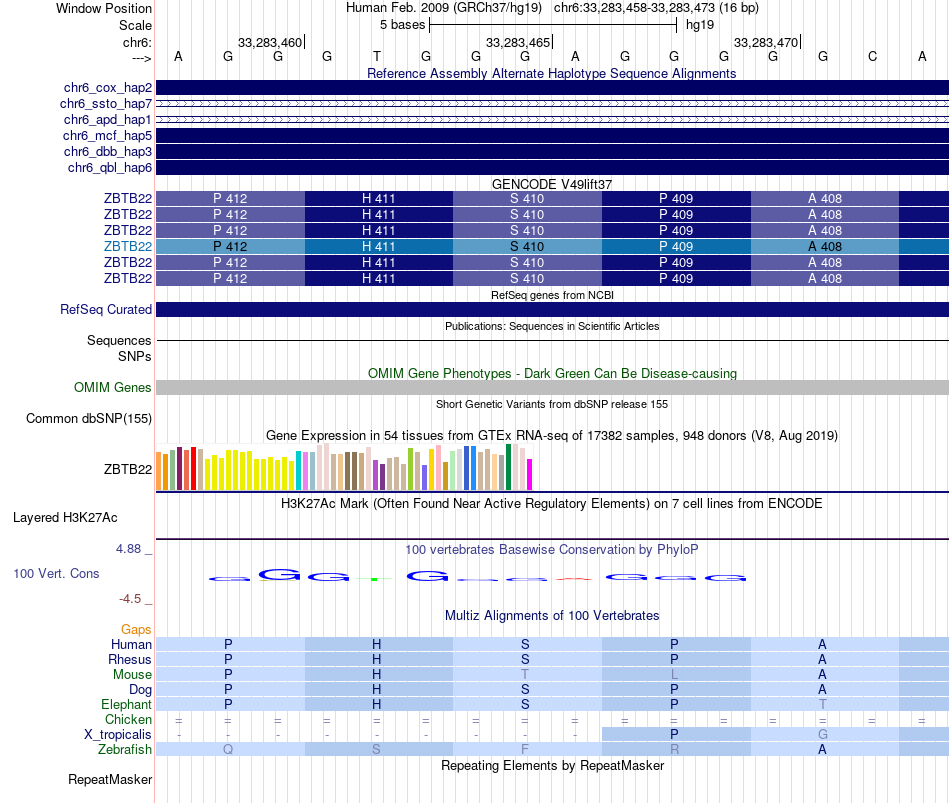950x803 pixels.
Task: Select the highlighted light-blue ZBTB22 transcript label
Action: coord(128,246)
